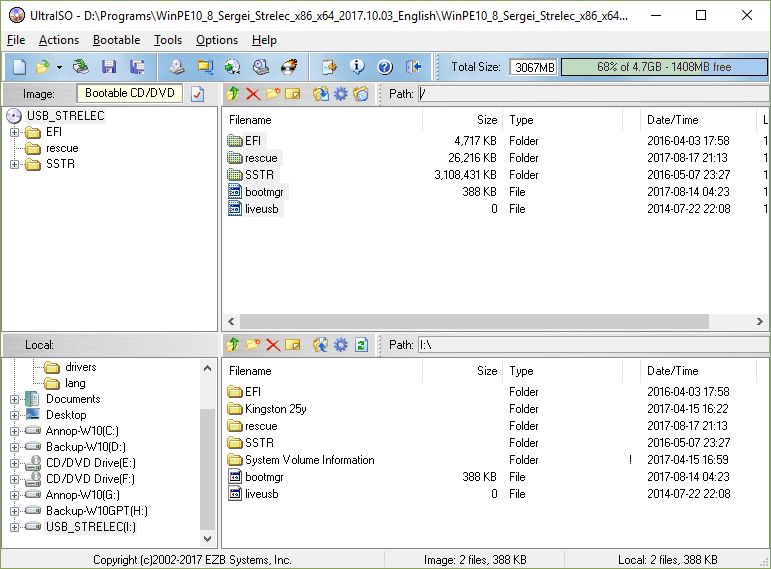Go up a folder in the image pane toolbar
The width and height of the screenshot is (771, 569).
(x=233, y=93)
